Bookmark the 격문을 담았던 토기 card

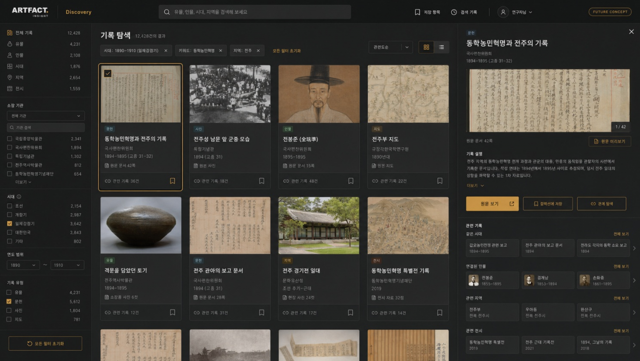tap(172, 312)
